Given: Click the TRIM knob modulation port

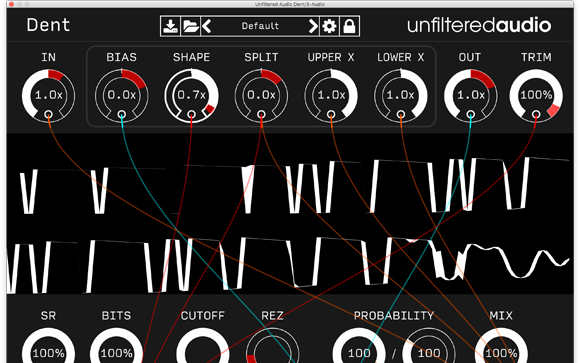Looking at the screenshot, I should [x=536, y=114].
